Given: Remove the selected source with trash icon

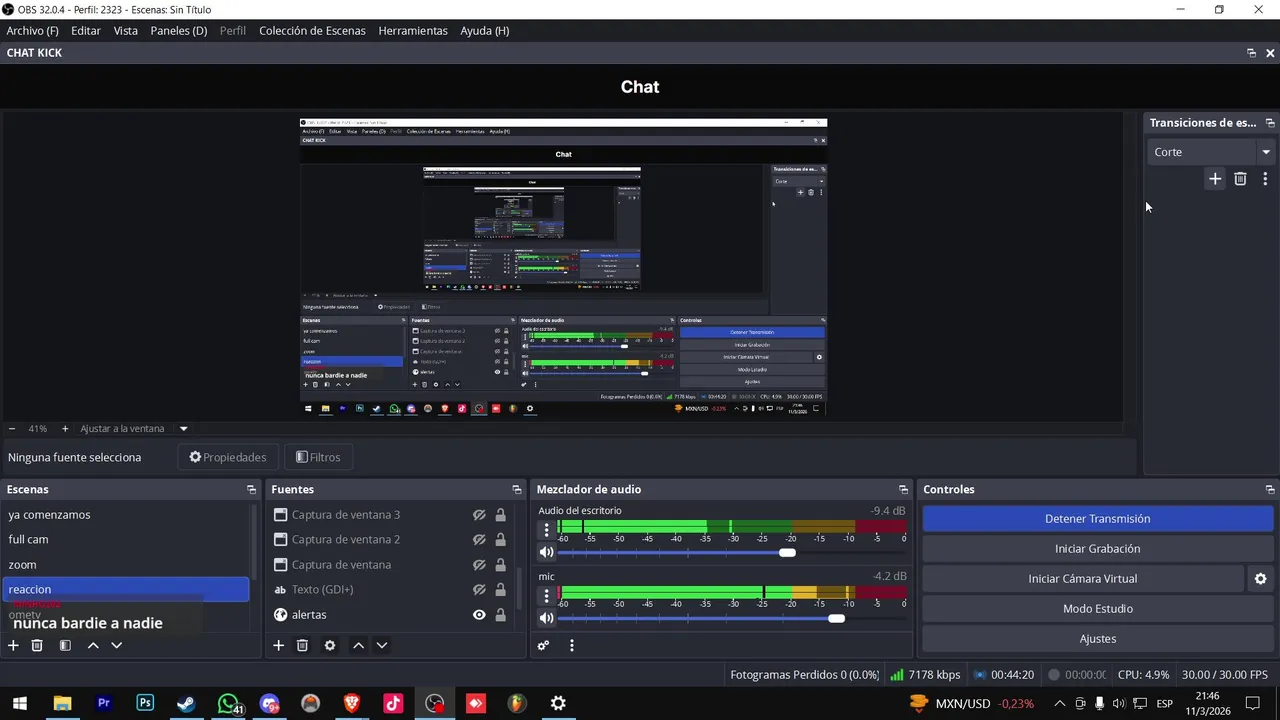Looking at the screenshot, I should point(302,646).
